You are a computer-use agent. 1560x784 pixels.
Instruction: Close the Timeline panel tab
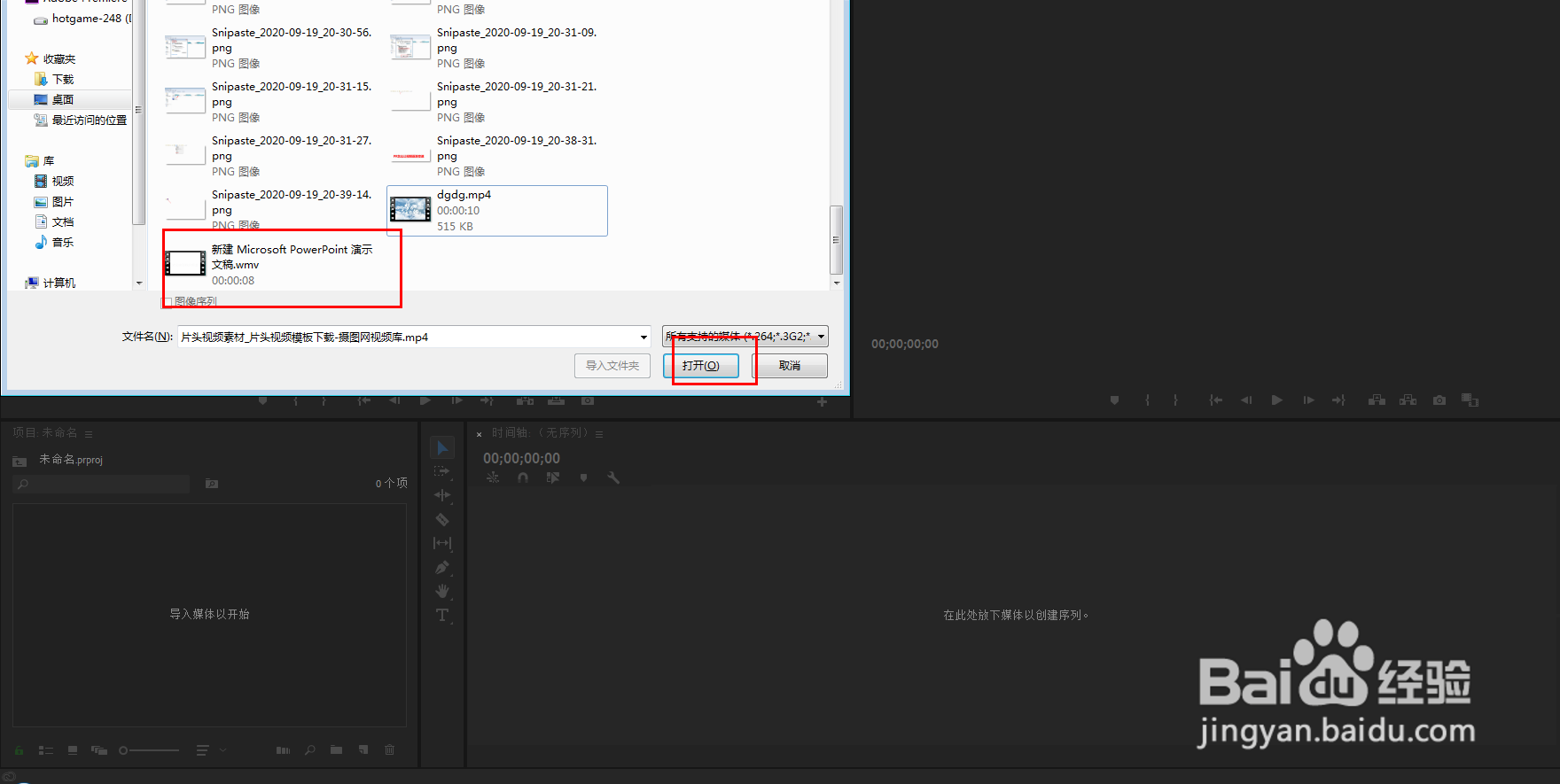click(479, 434)
